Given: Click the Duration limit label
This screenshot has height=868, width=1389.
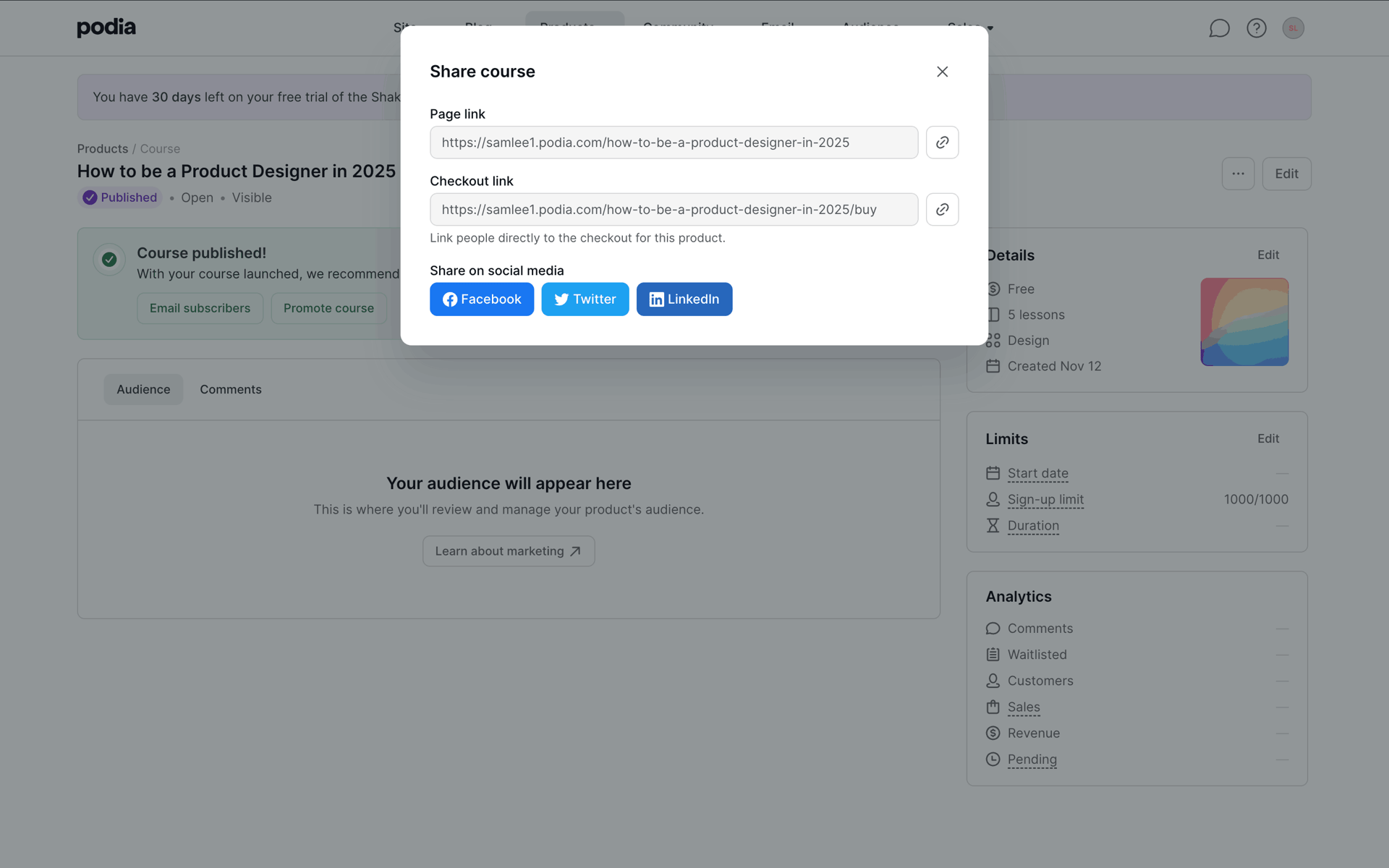Looking at the screenshot, I should coord(1033,526).
